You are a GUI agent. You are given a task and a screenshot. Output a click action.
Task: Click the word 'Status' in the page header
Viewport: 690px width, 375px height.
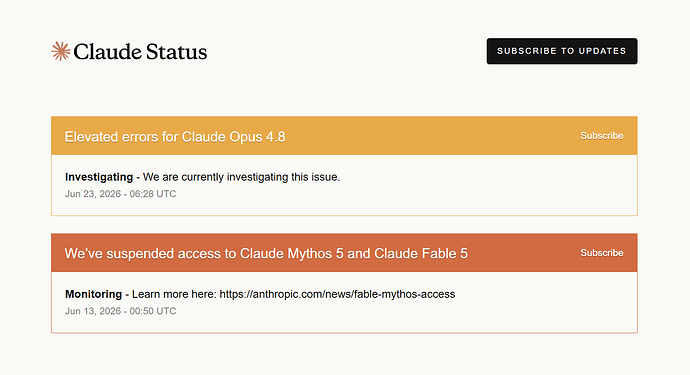(x=176, y=52)
